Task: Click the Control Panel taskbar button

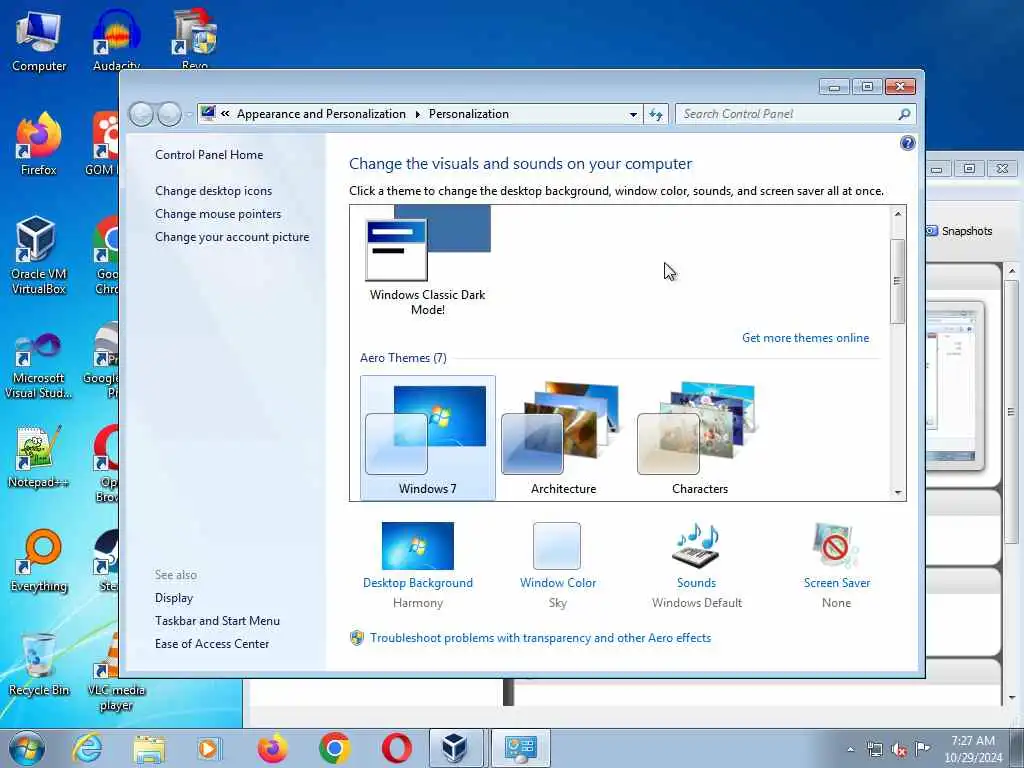Action: [520, 748]
